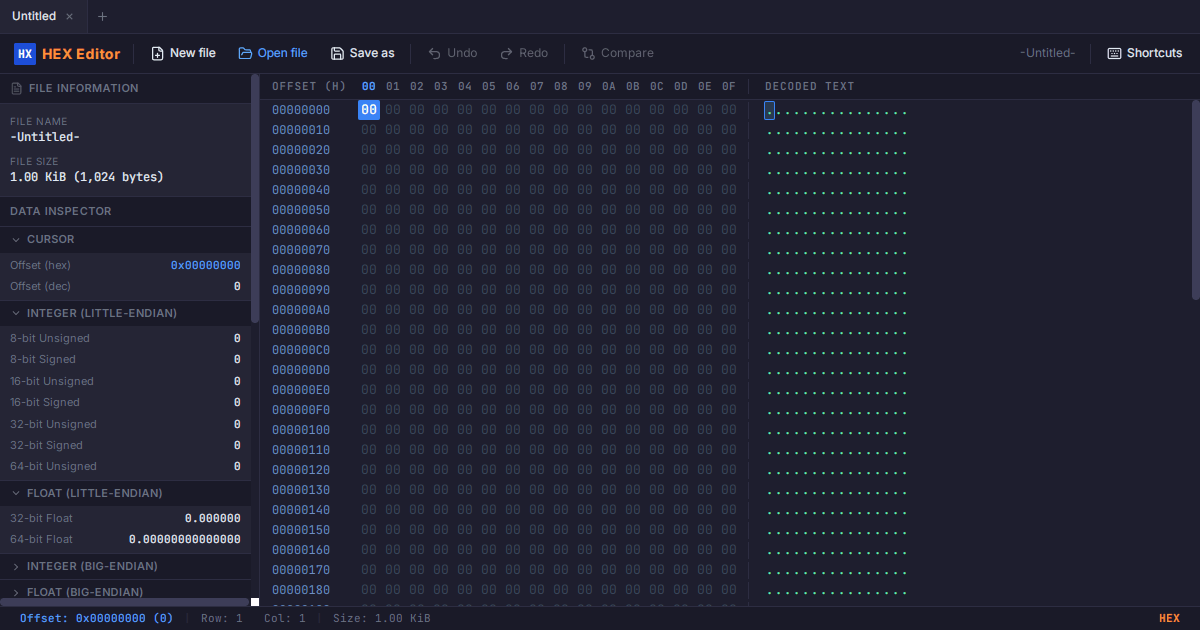Click the Compare button label

[627, 53]
